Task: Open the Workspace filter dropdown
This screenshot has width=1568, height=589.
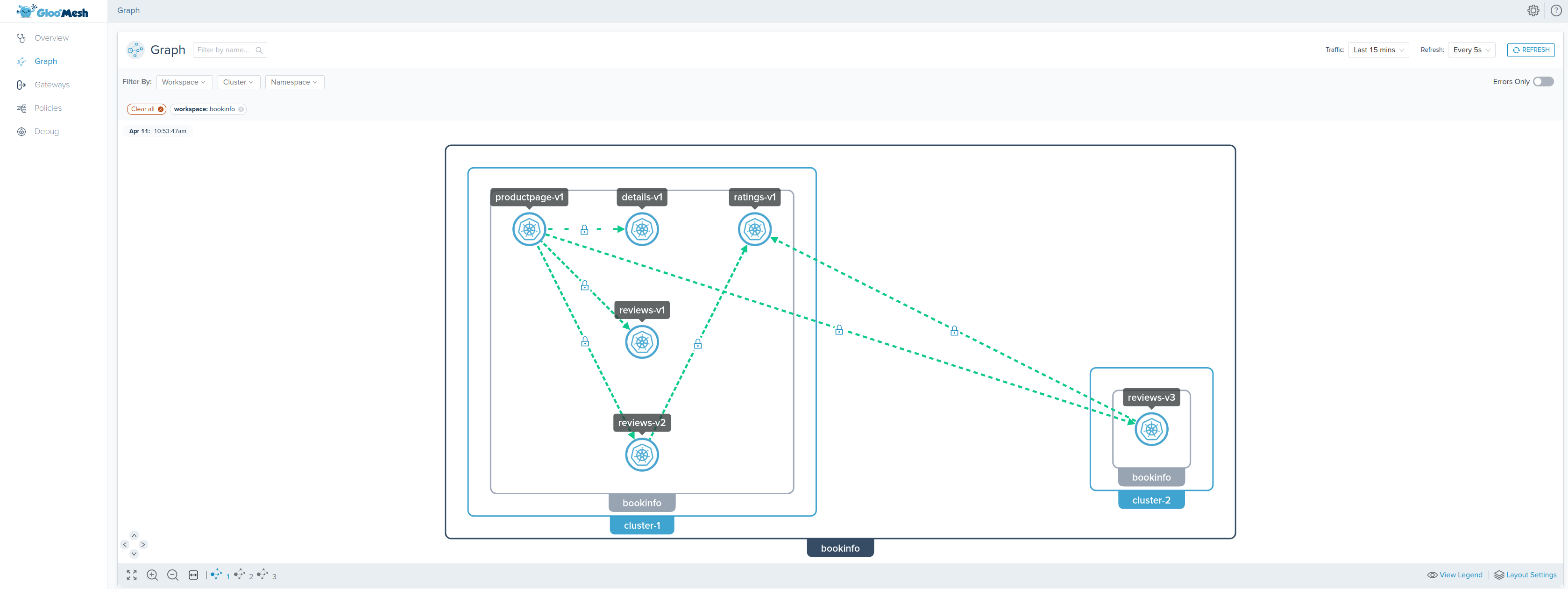Action: click(x=184, y=82)
